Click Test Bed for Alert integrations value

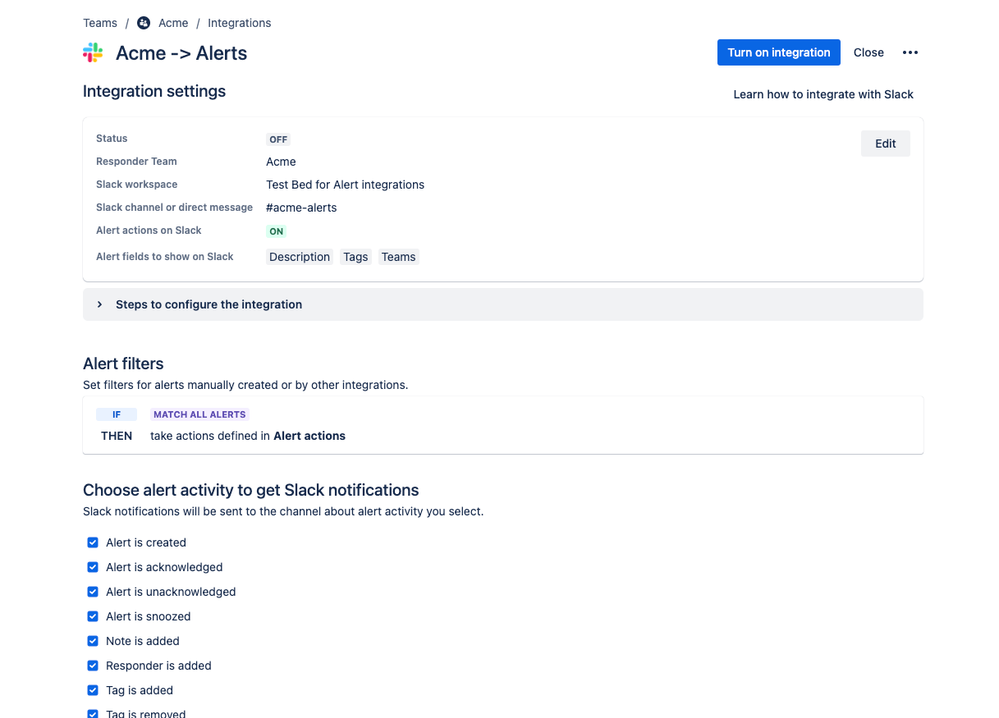345,185
